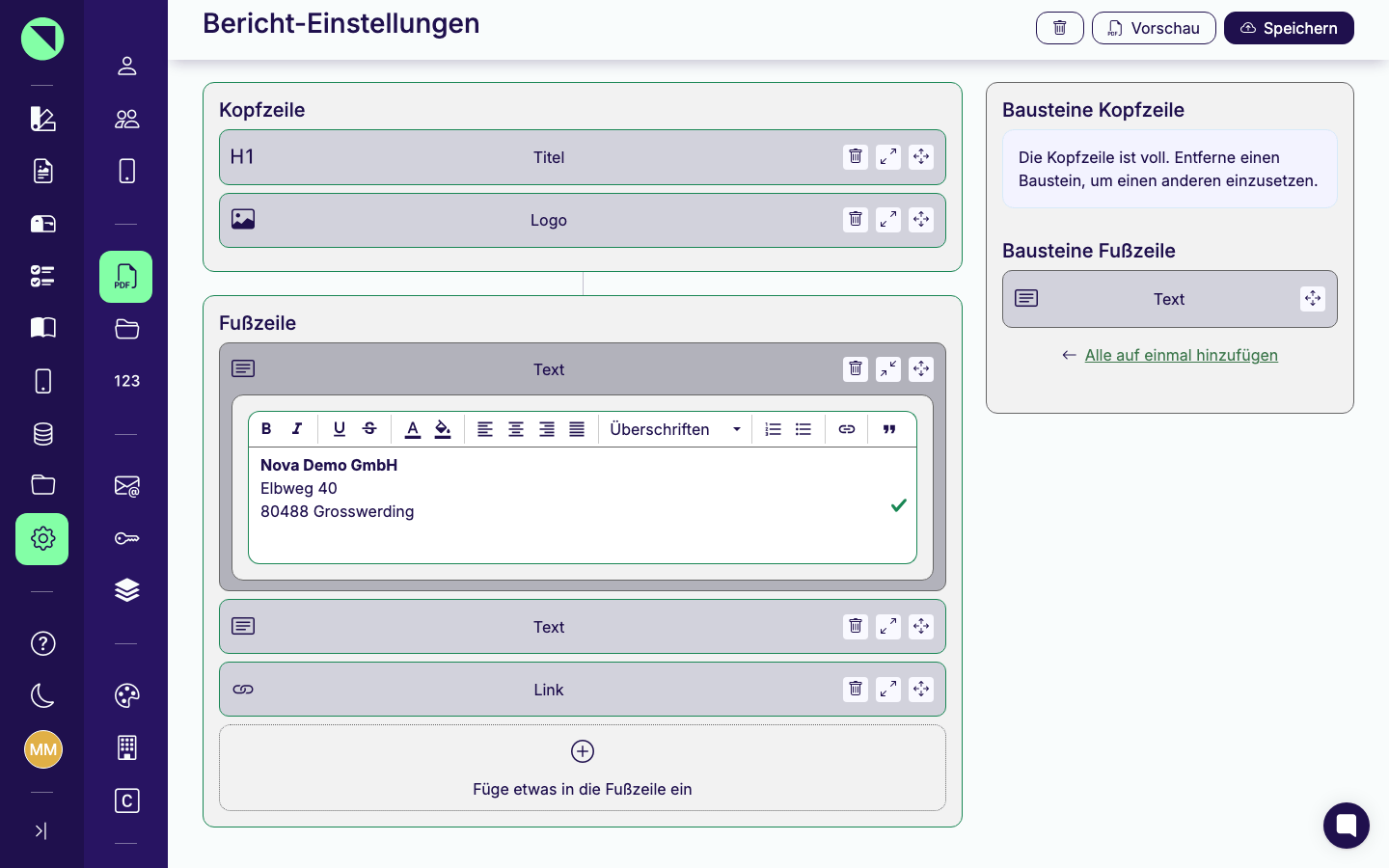Screen dimensions: 1389x868
Task: Toggle strikethrough formatting in the editor
Action: pos(369,429)
